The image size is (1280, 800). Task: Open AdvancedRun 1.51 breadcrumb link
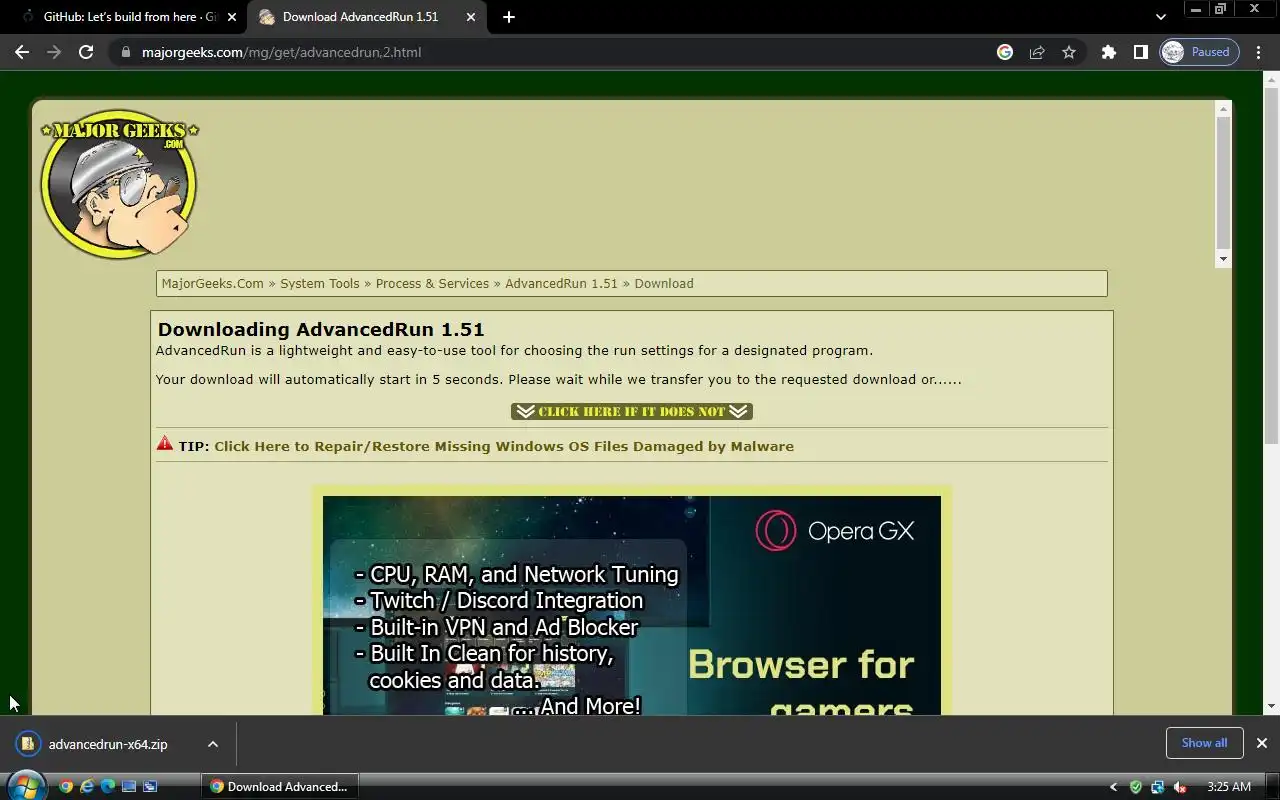[x=561, y=283]
